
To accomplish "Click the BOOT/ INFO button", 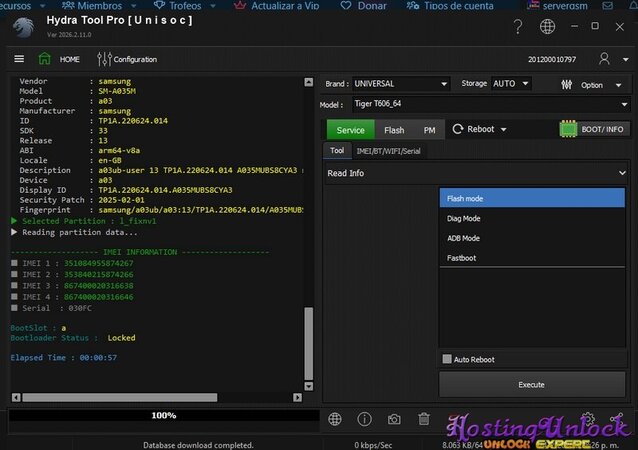I will pos(592,129).
